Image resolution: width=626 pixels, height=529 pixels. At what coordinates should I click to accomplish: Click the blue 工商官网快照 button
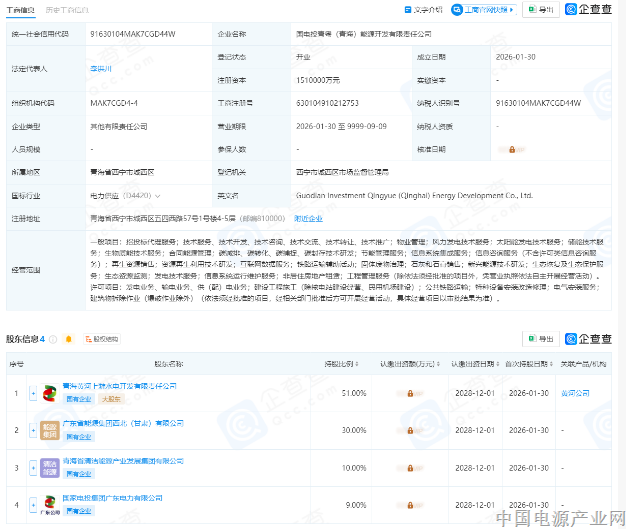coord(486,9)
